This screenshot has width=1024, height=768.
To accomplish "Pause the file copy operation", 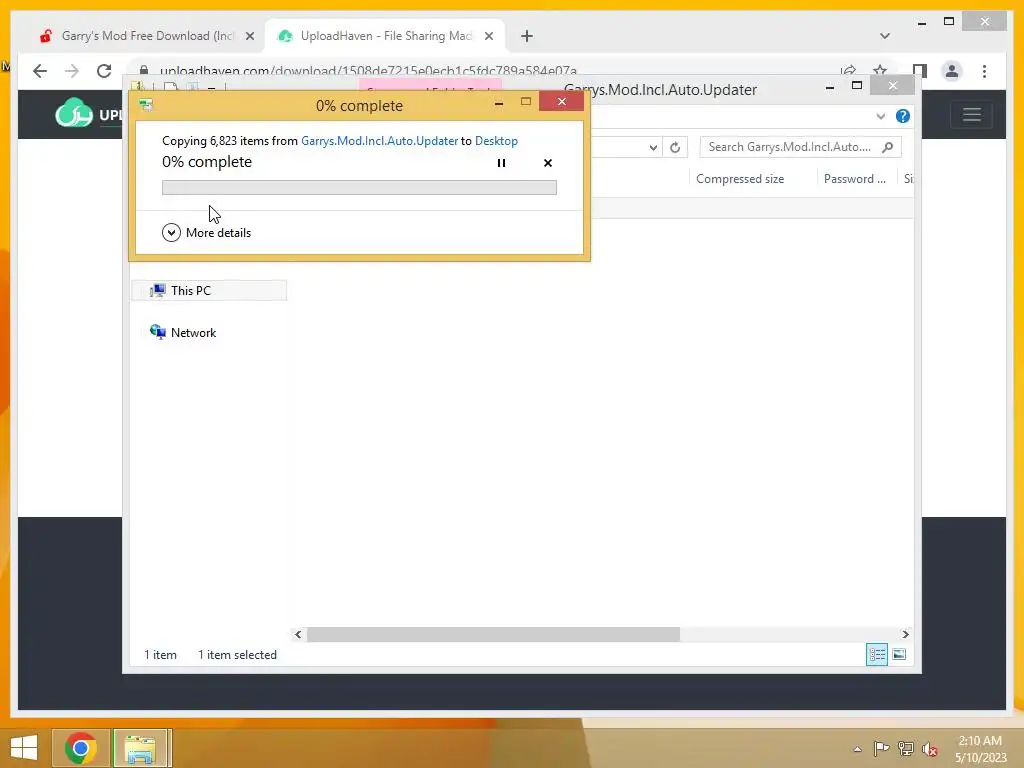I will coord(501,163).
